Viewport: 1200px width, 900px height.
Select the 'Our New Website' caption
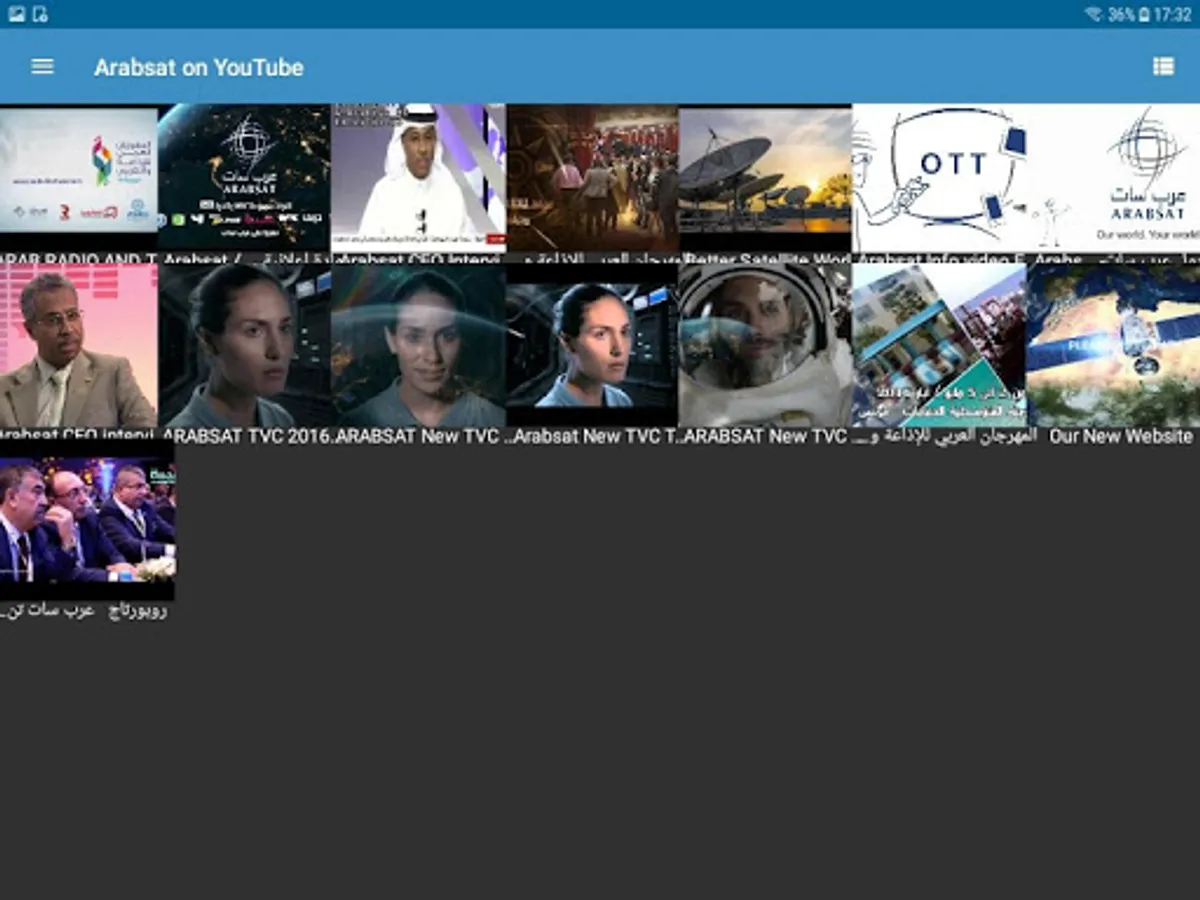tap(1121, 437)
